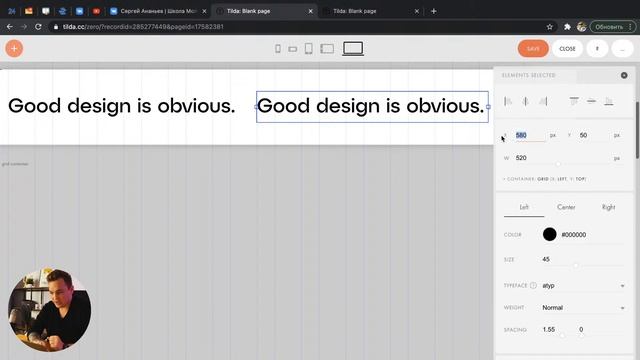The height and width of the screenshot is (360, 640).
Task: Click the orange add element plus button
Action: pos(14,49)
